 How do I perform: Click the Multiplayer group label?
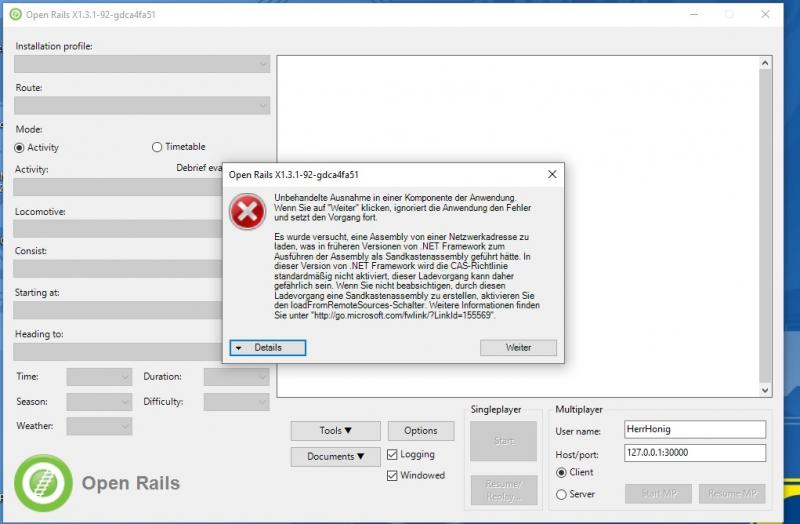[579, 410]
